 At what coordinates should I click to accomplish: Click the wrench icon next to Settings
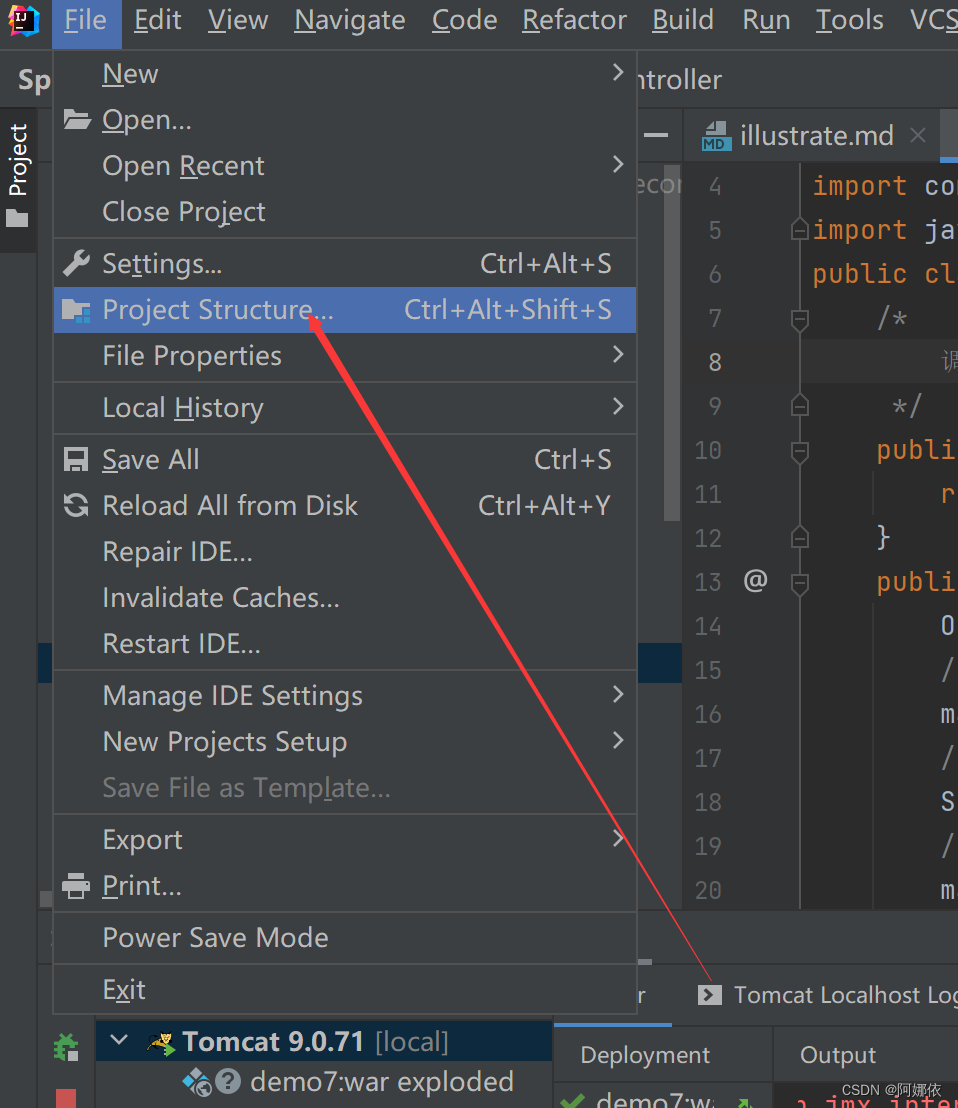point(76,264)
